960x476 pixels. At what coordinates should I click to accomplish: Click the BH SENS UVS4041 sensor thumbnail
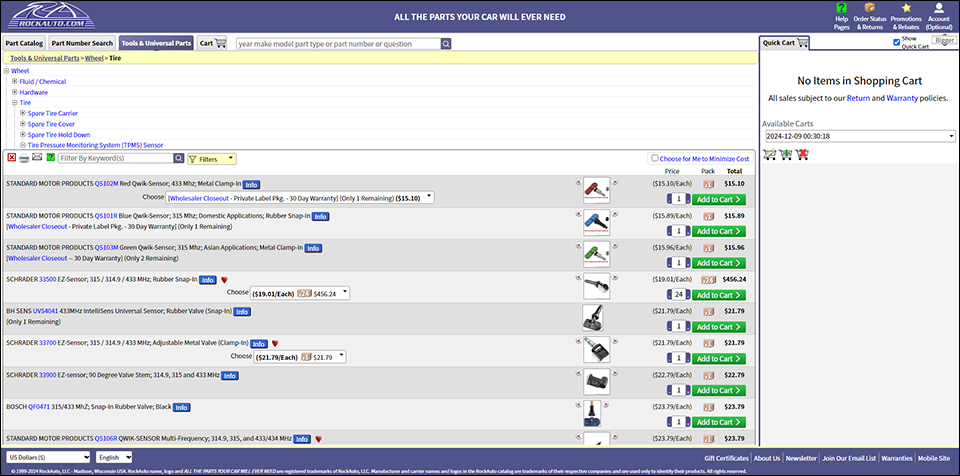pos(593,317)
